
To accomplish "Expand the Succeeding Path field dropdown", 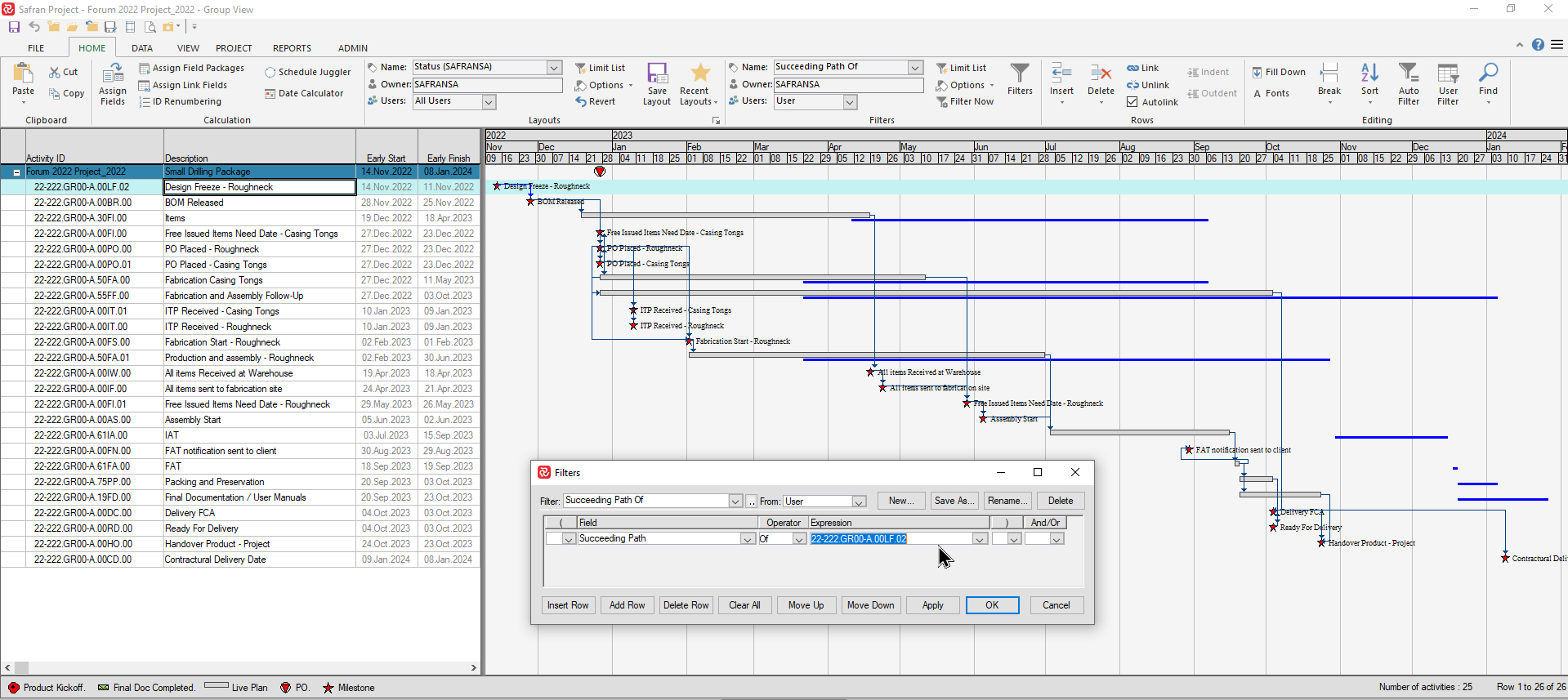I will 748,539.
